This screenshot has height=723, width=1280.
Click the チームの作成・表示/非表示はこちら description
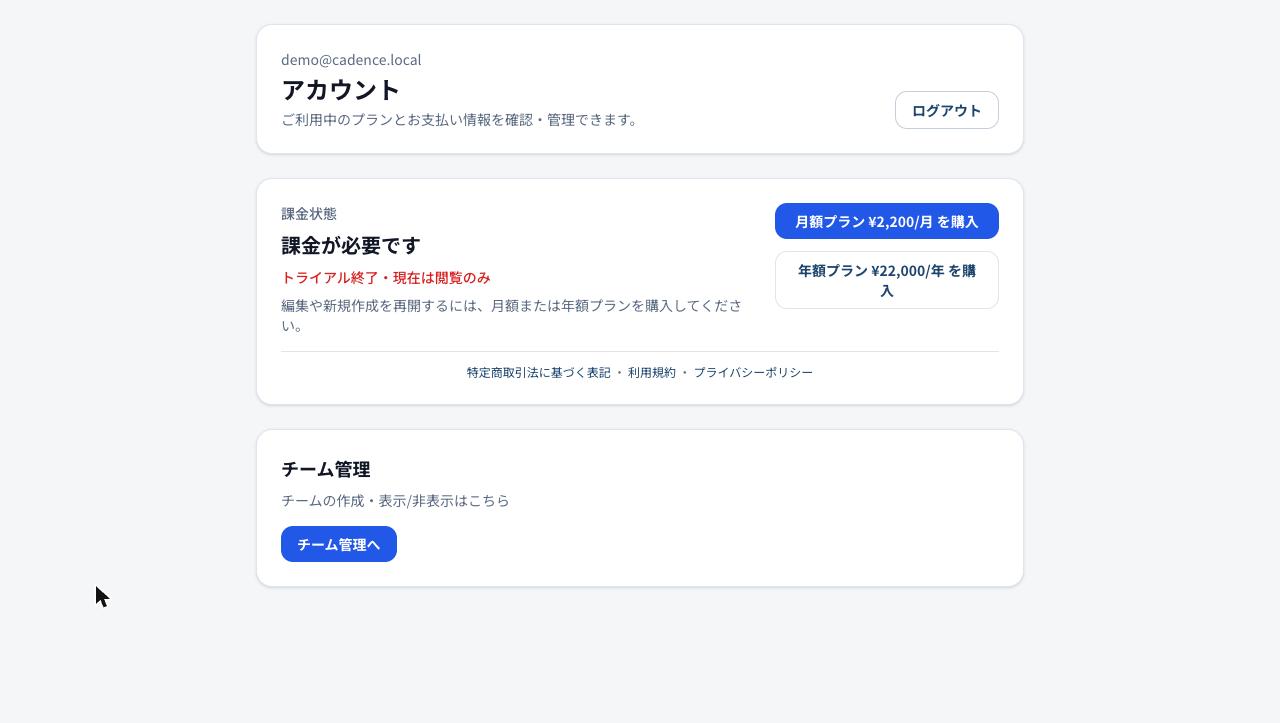click(x=395, y=500)
